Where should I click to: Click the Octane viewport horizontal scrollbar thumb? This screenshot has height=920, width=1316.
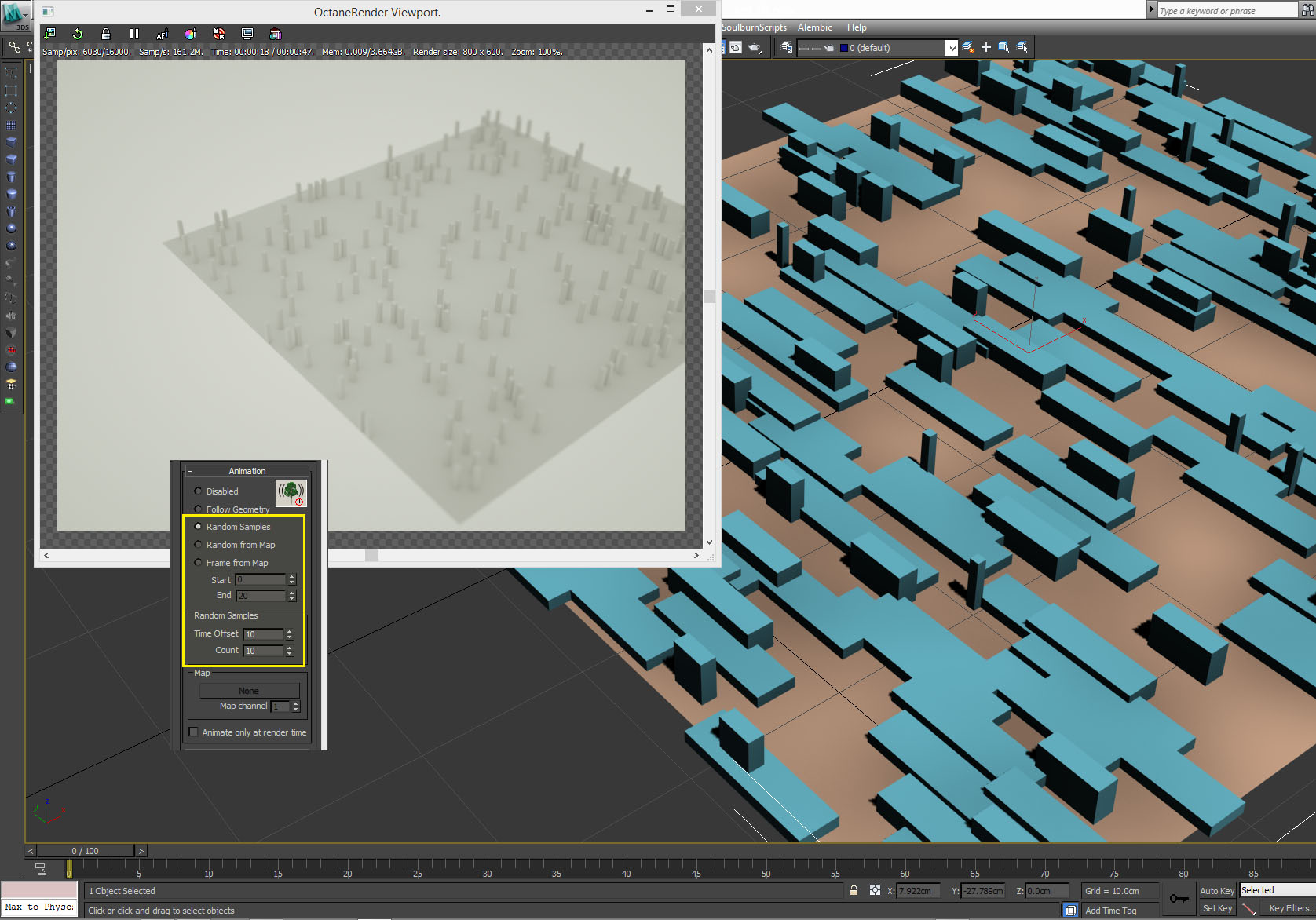[x=372, y=555]
